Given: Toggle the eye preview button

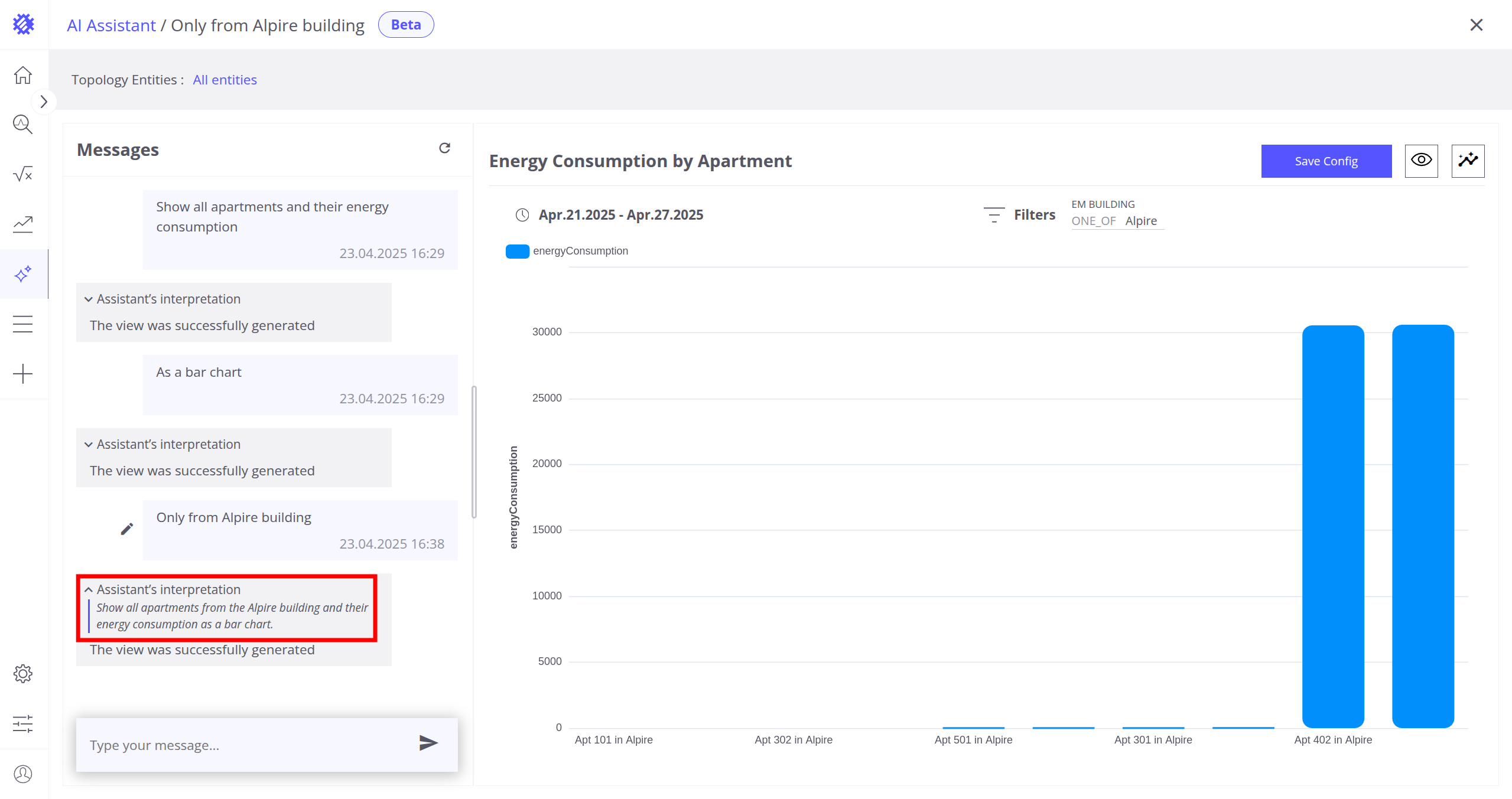Looking at the screenshot, I should point(1422,161).
